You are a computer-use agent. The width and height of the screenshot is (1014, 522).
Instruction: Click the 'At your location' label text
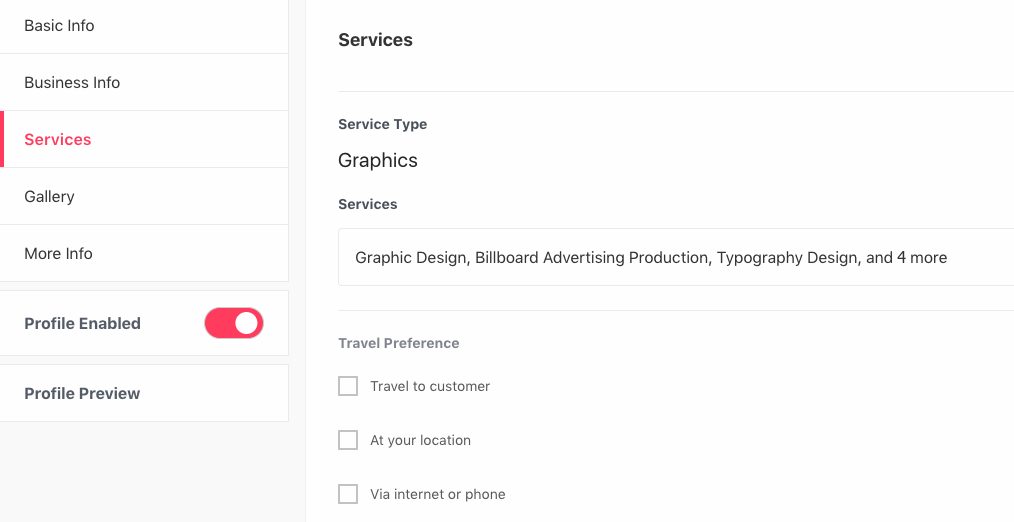click(x=420, y=440)
